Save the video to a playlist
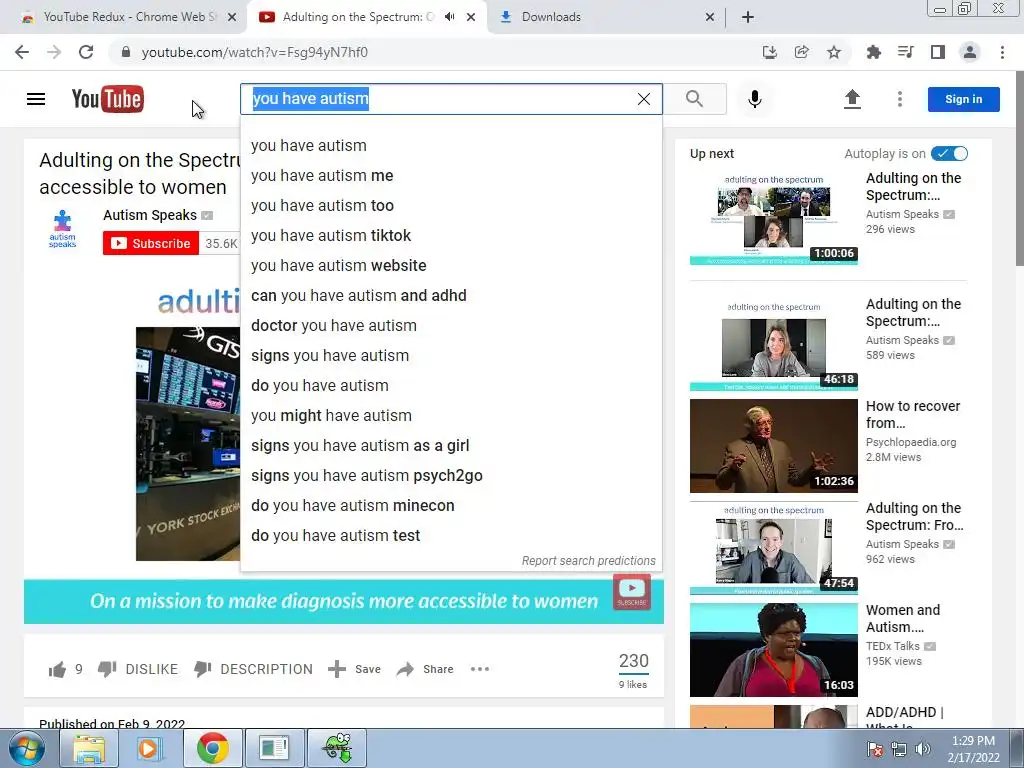This screenshot has height=768, width=1024. [355, 669]
